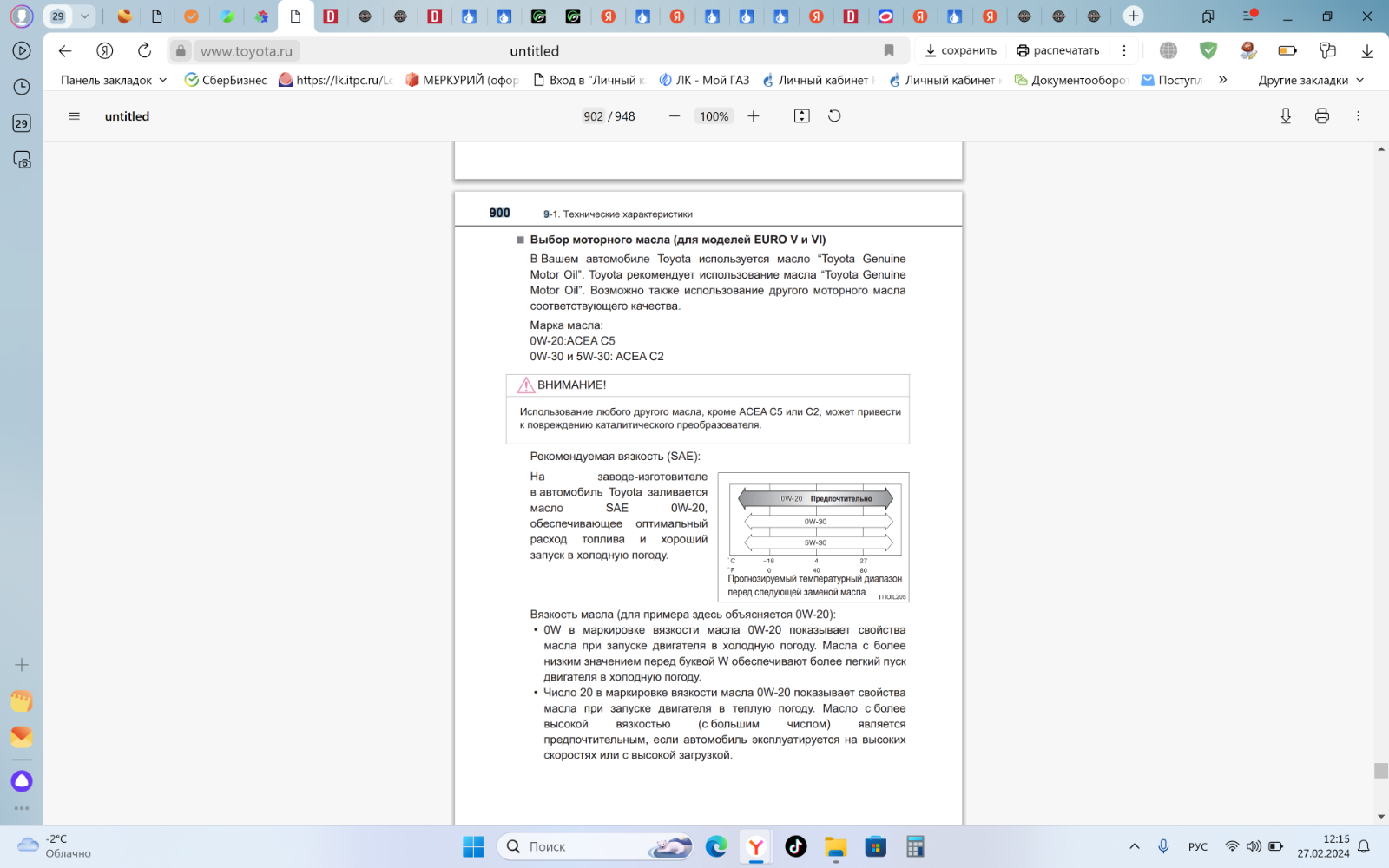Viewport: 1389px width, 868px height.
Task: Open the browser profile avatar
Action: point(22,16)
